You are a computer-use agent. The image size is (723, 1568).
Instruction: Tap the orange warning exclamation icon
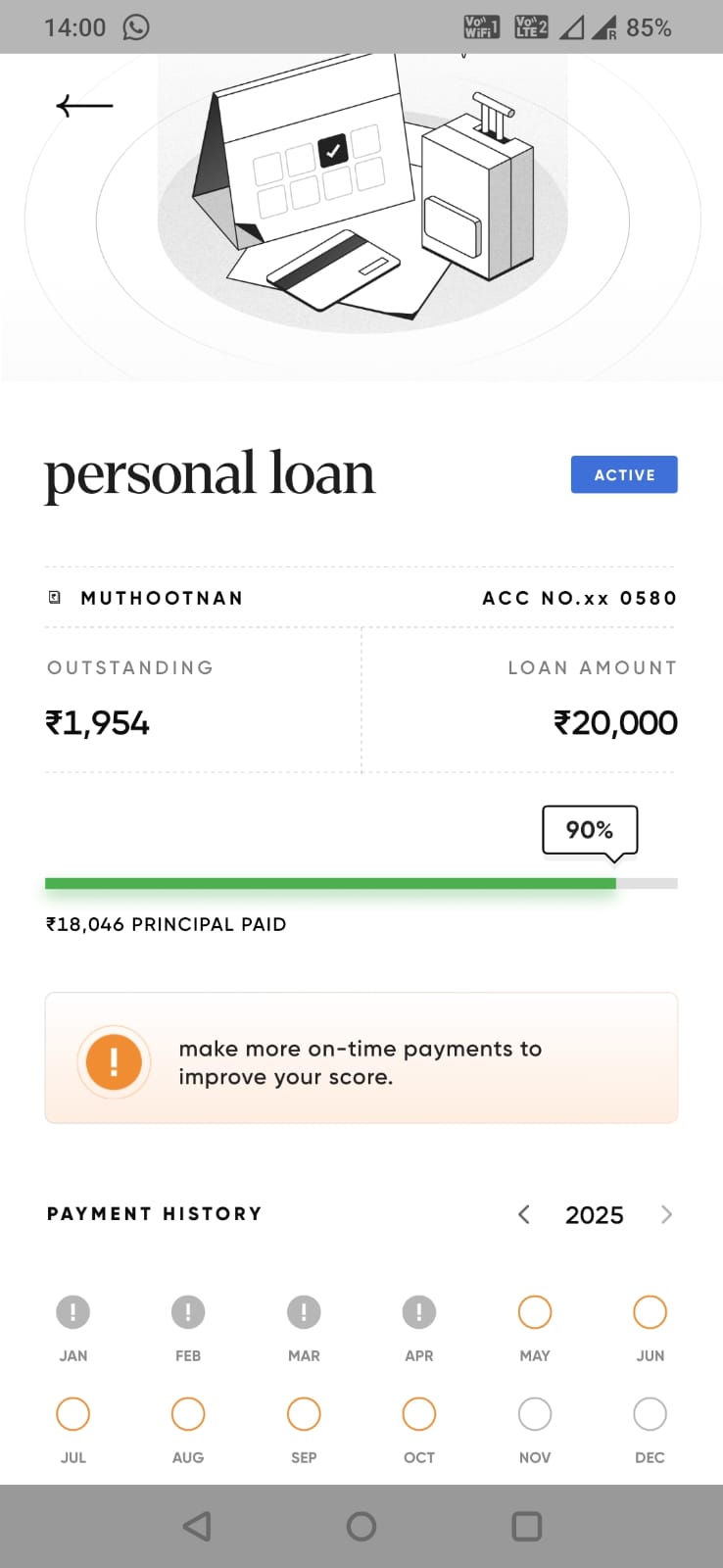point(114,1061)
